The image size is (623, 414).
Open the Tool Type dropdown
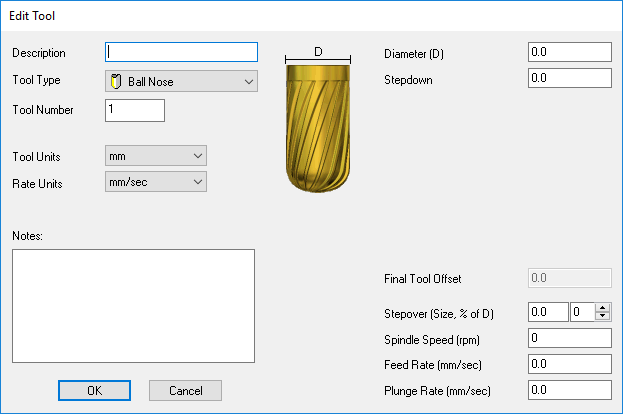181,82
